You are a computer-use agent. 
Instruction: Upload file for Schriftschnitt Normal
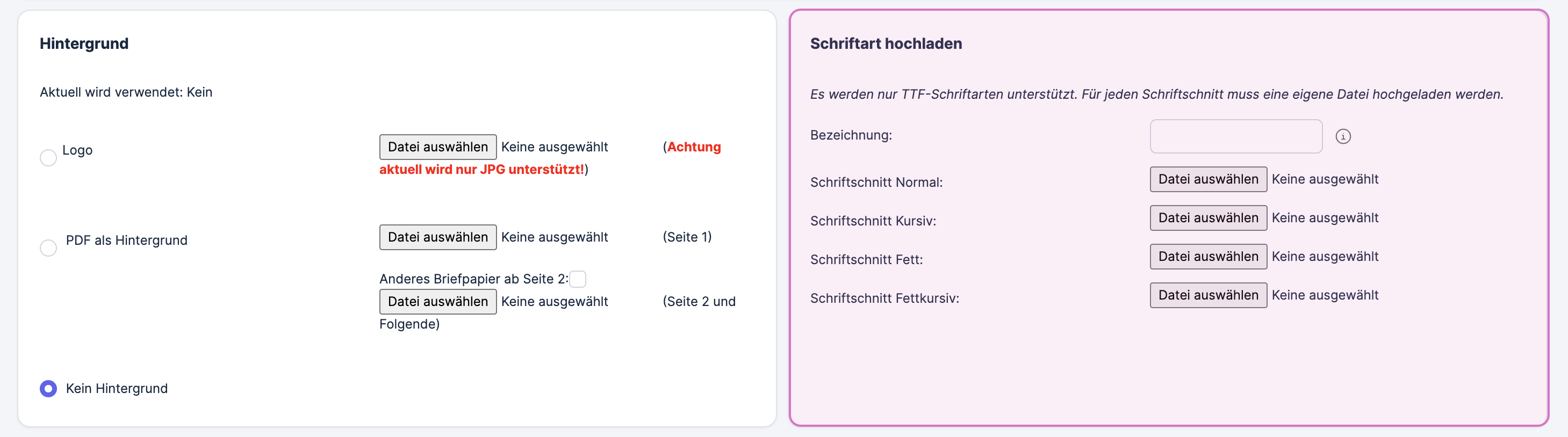pos(1207,179)
